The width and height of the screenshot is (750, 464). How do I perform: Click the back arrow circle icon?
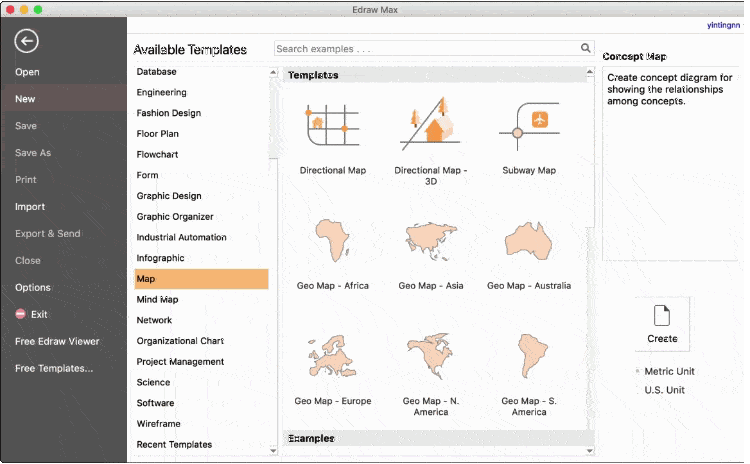click(x=26, y=41)
